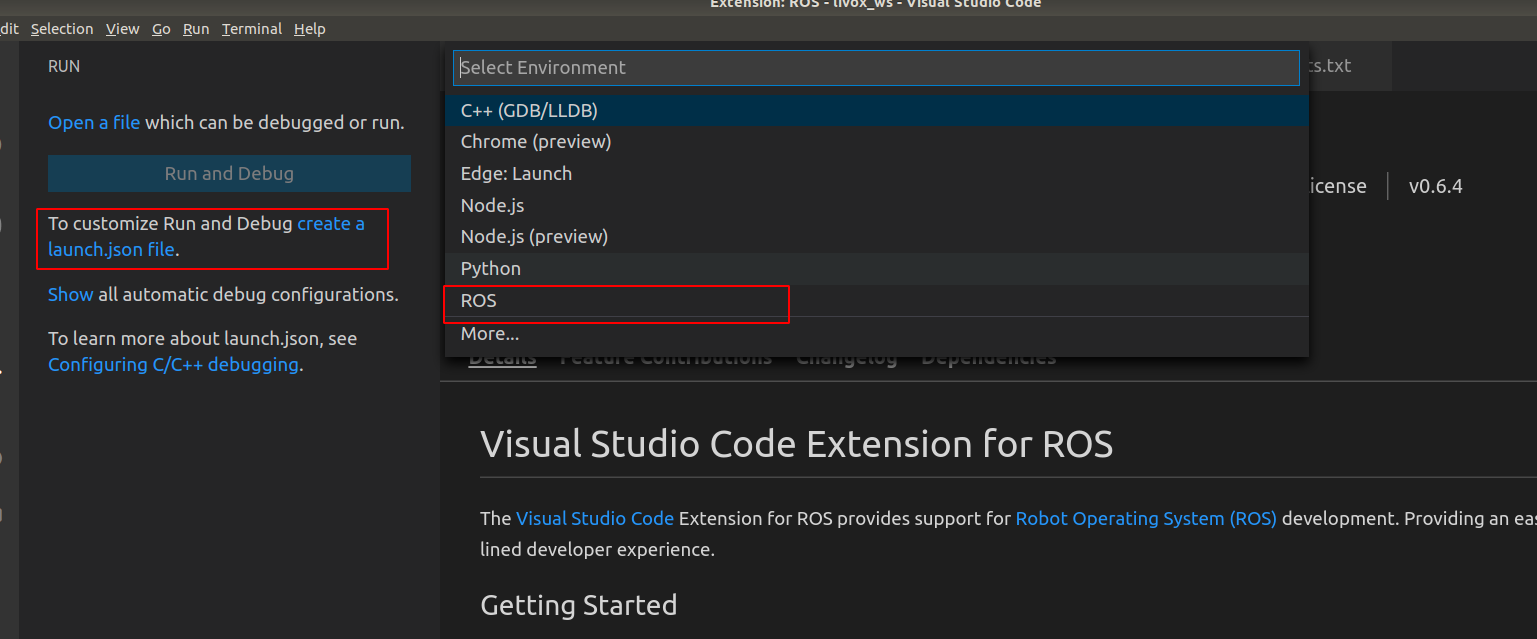Click 'Visual Studio Code Extension for ROS' heading
Image resolution: width=1537 pixels, height=639 pixels.
click(x=797, y=444)
